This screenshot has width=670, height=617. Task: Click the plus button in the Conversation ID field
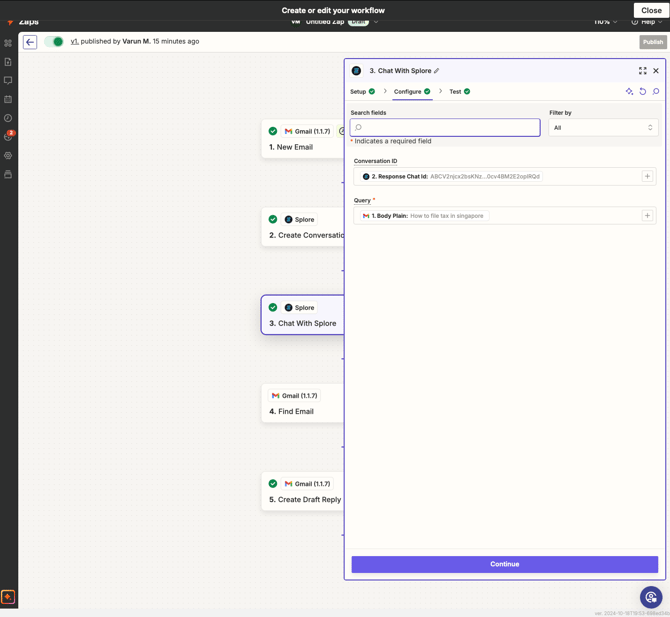point(647,176)
